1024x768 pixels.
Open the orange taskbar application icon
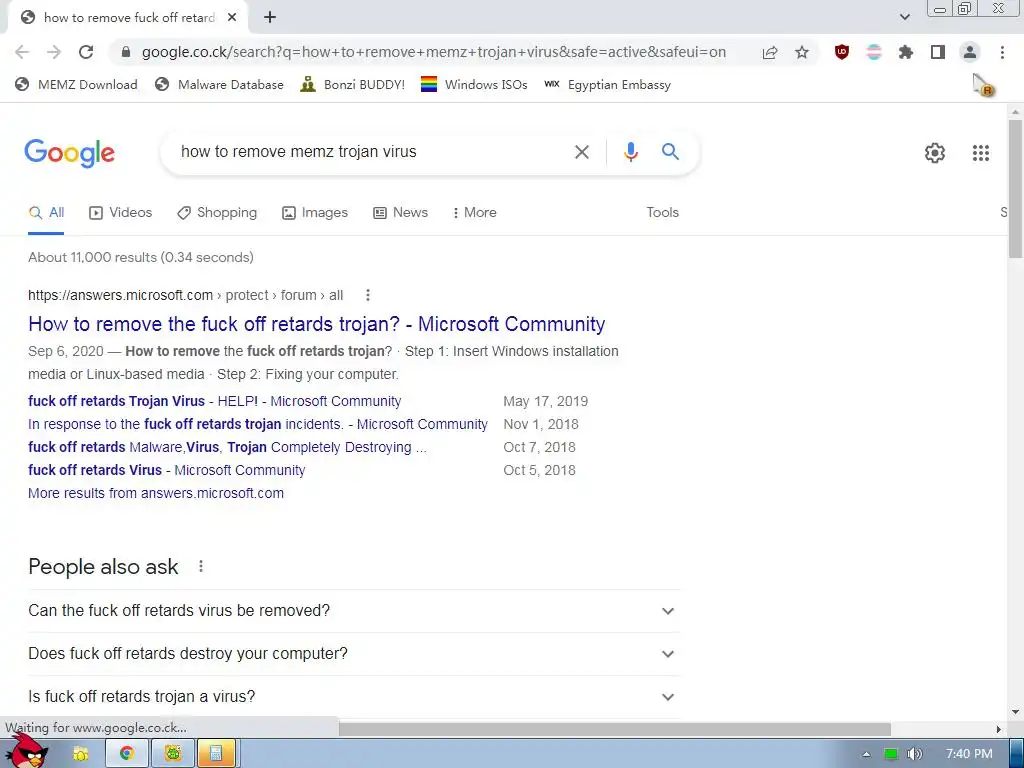tap(216, 754)
